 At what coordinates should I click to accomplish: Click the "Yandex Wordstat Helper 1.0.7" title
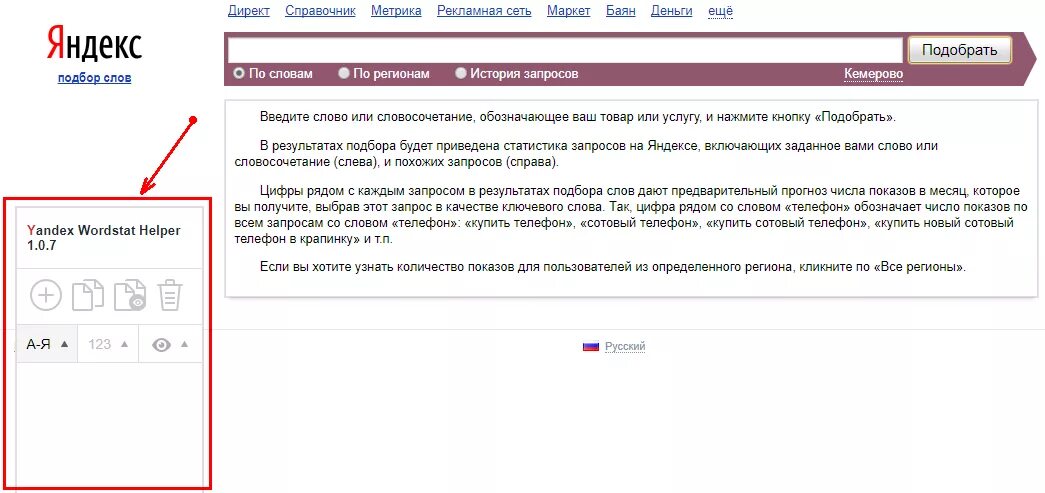point(103,238)
